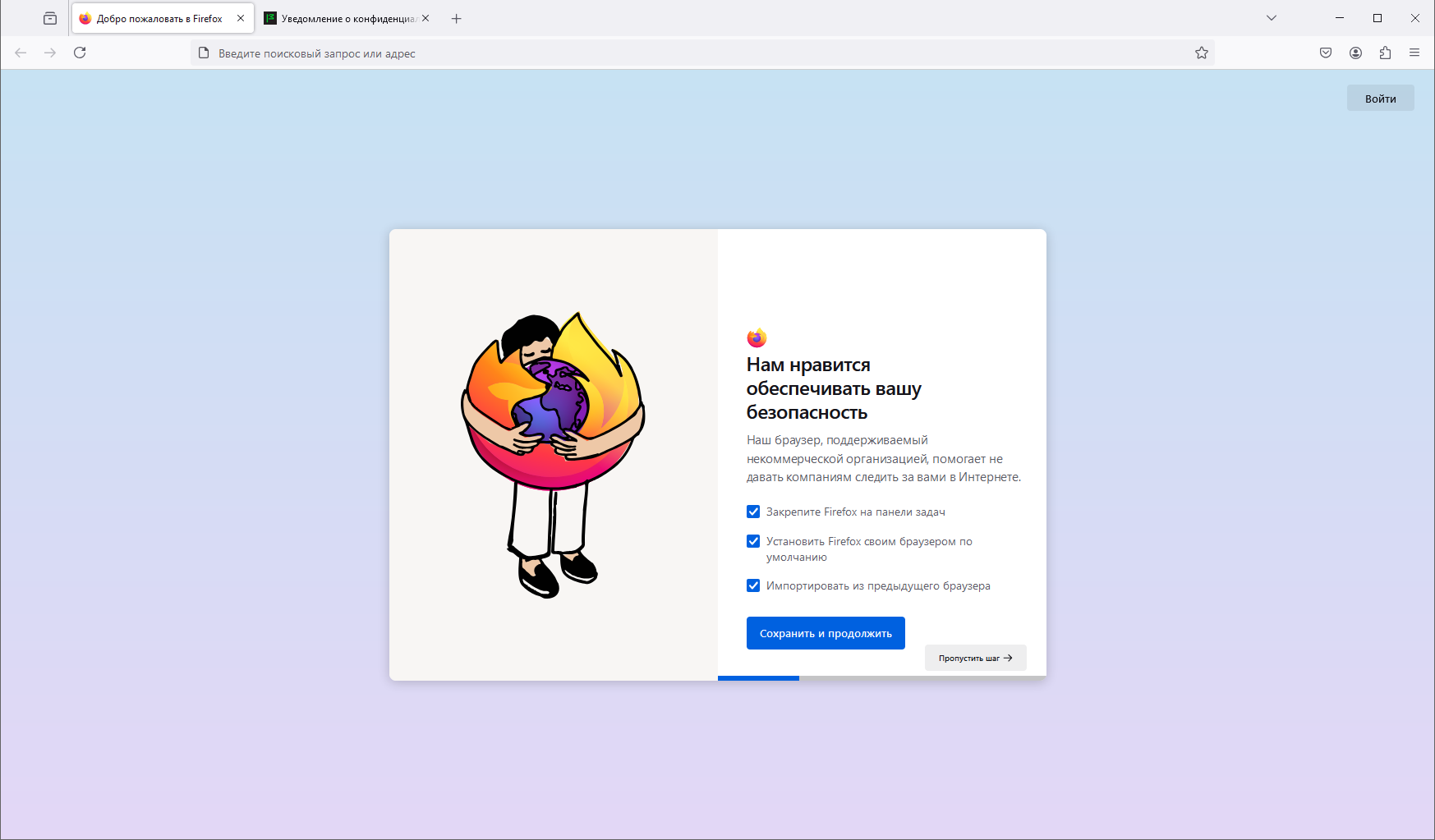
Task: Click the page icon in the address bar
Action: point(204,53)
